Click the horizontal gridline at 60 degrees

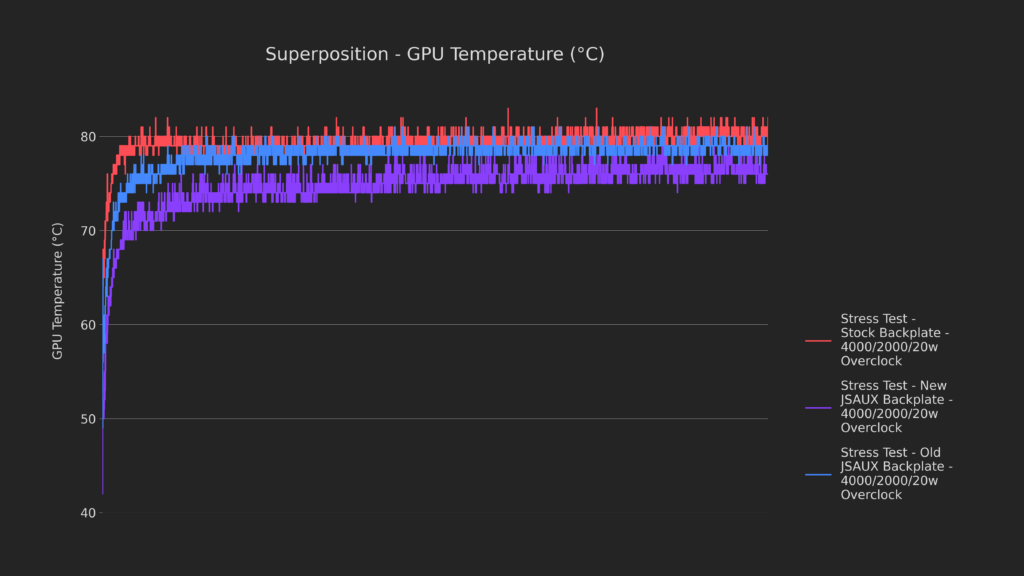click(x=450, y=325)
